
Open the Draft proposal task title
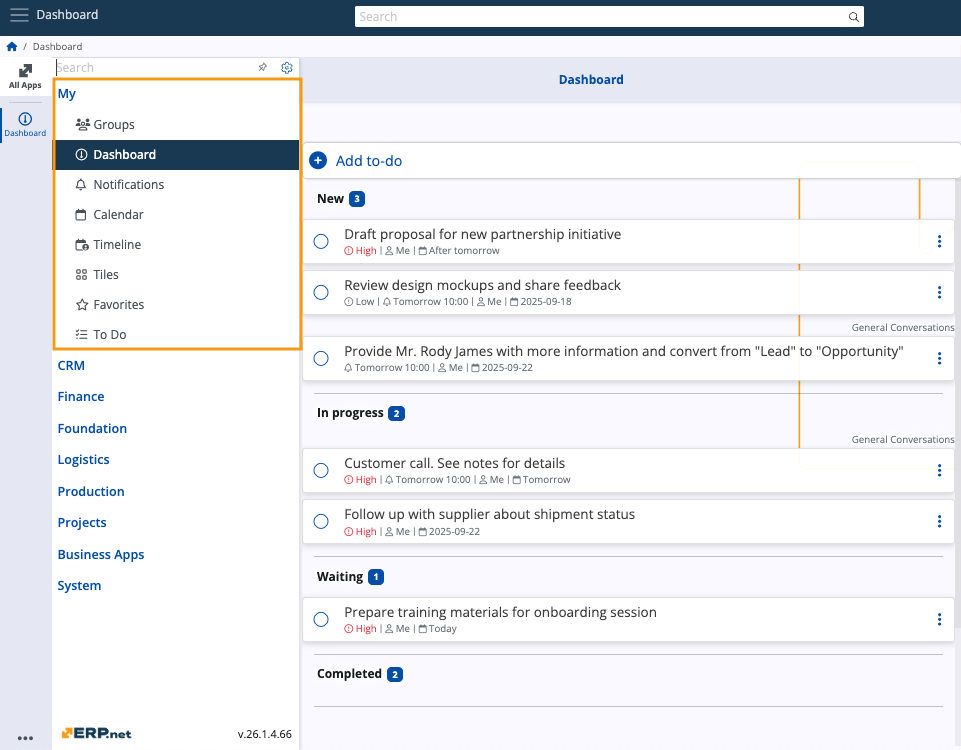[x=482, y=234]
